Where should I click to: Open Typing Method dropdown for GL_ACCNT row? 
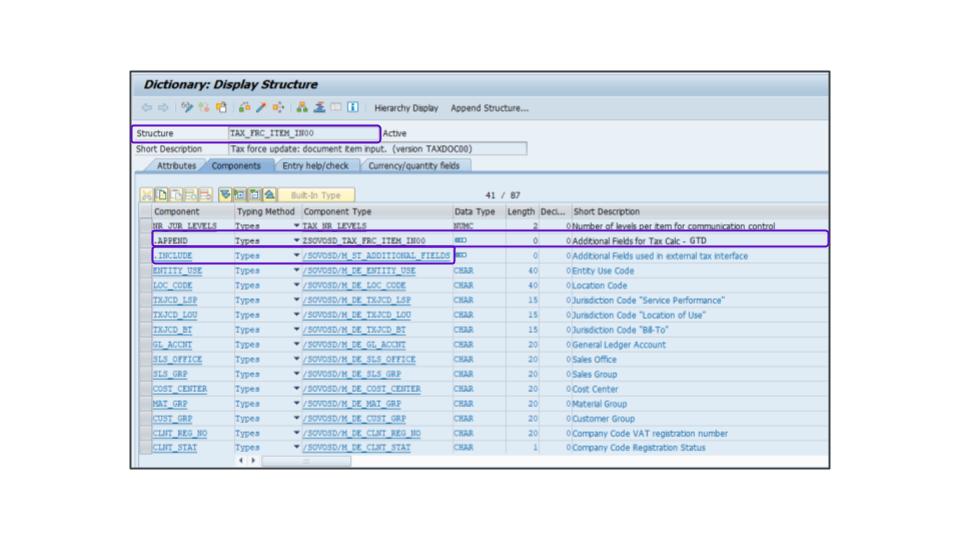(296, 345)
